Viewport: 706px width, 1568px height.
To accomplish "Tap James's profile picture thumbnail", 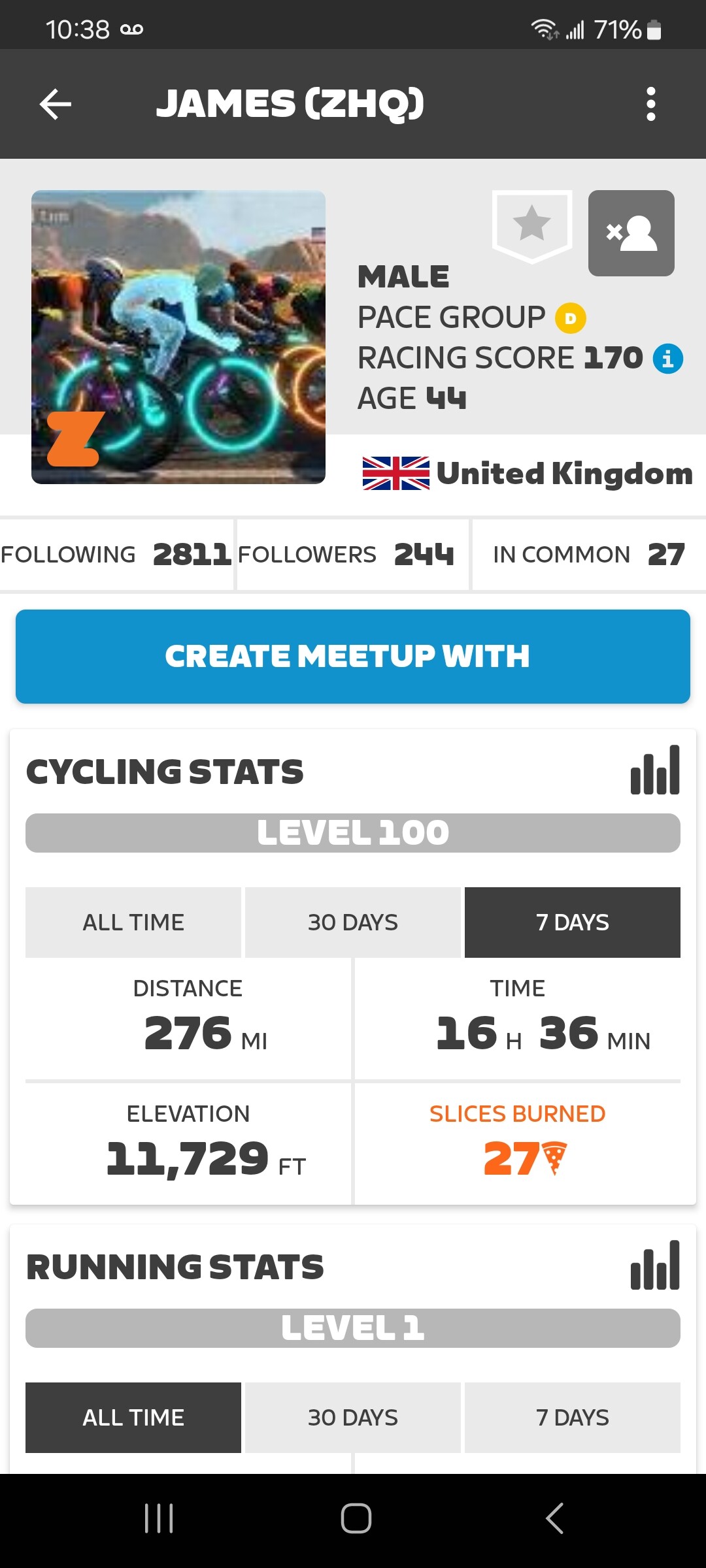I will [178, 337].
